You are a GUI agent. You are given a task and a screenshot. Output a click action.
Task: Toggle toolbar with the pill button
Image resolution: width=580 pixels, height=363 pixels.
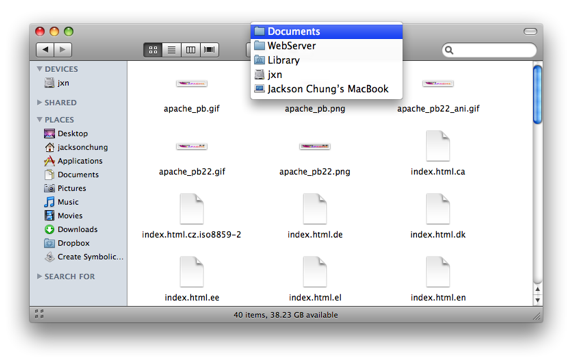(530, 31)
